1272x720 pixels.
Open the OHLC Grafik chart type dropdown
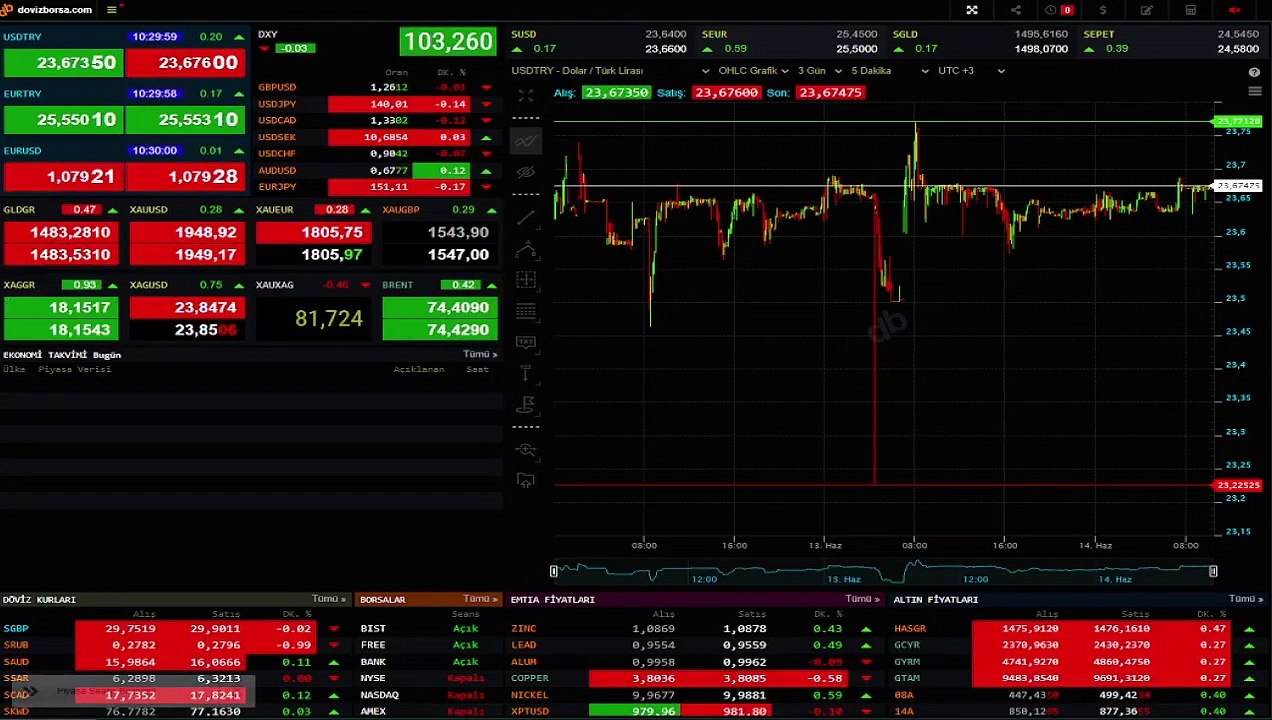click(753, 71)
